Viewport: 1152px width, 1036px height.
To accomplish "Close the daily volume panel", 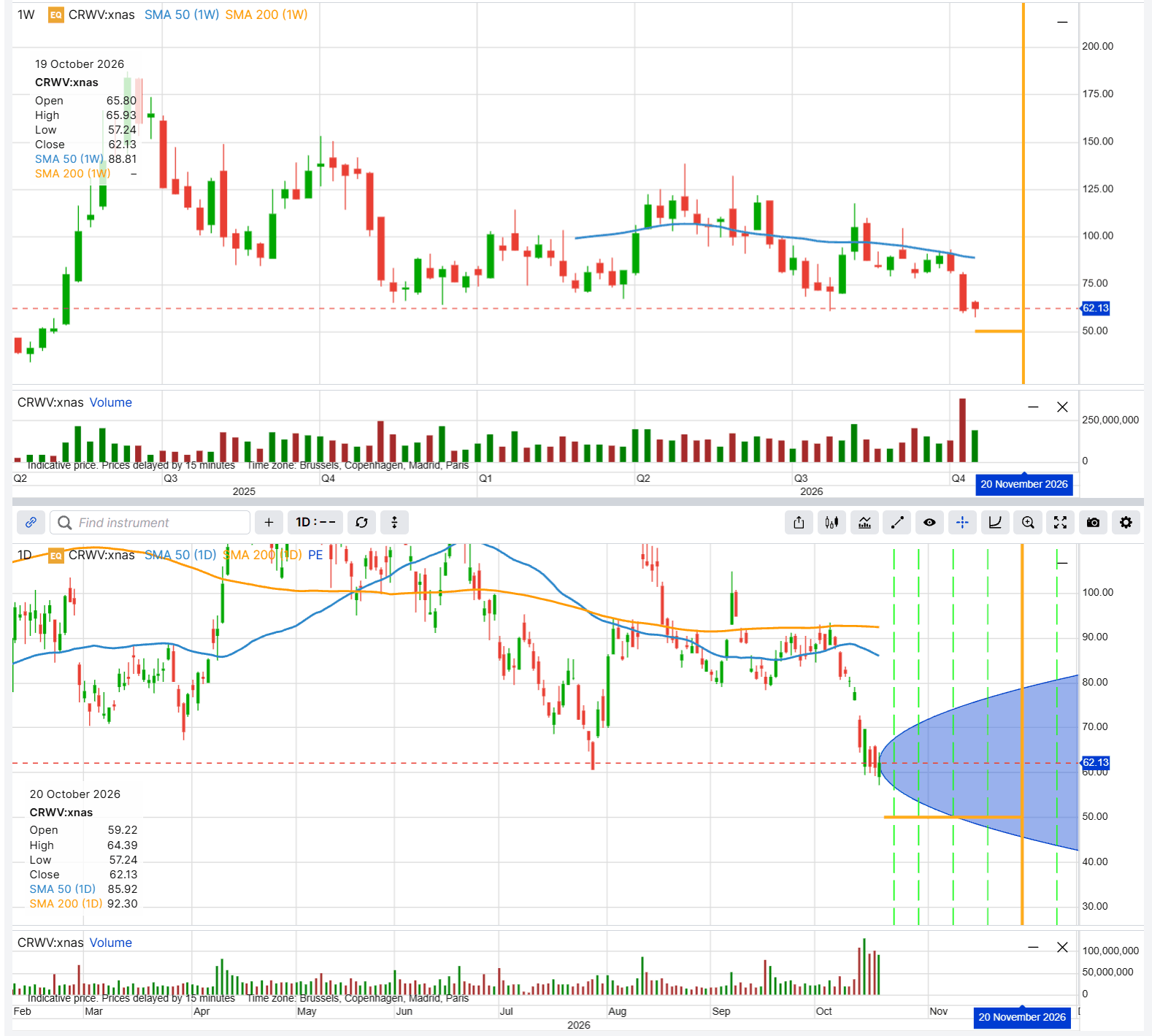I will click(x=1062, y=947).
